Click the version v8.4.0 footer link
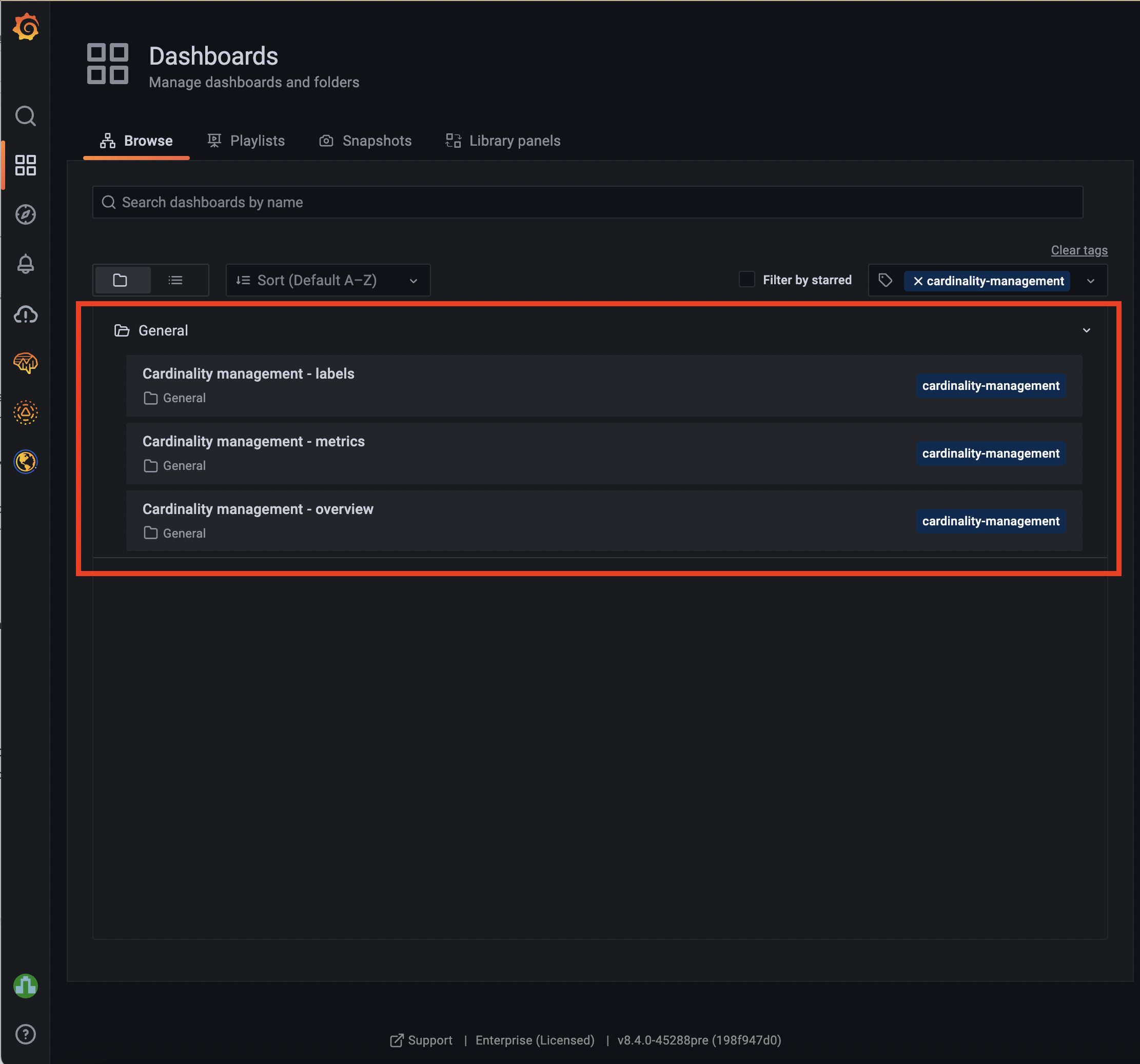Screen dimensions: 1140x1064 (x=700, y=1040)
